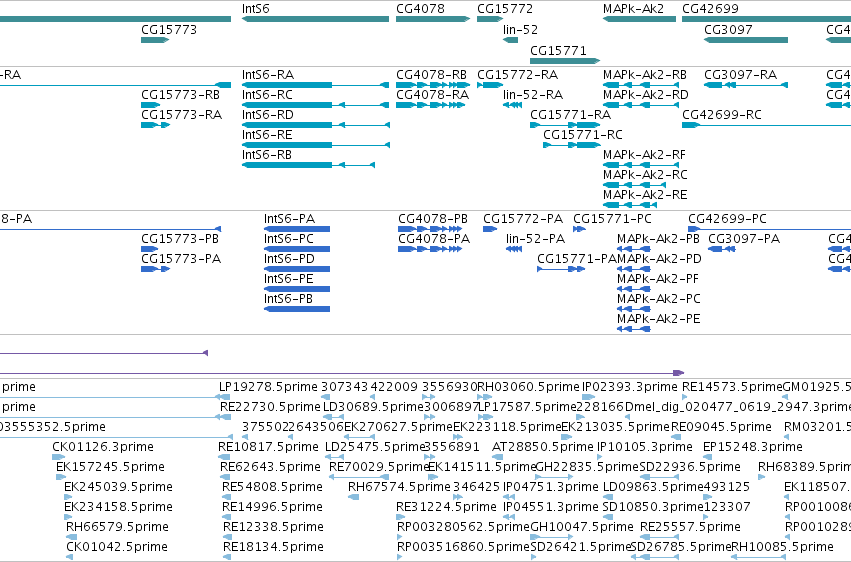Image resolution: width=851 pixels, height=562 pixels.
Task: Select transcript MAPk-Ak2-RF label
Action: click(x=644, y=155)
